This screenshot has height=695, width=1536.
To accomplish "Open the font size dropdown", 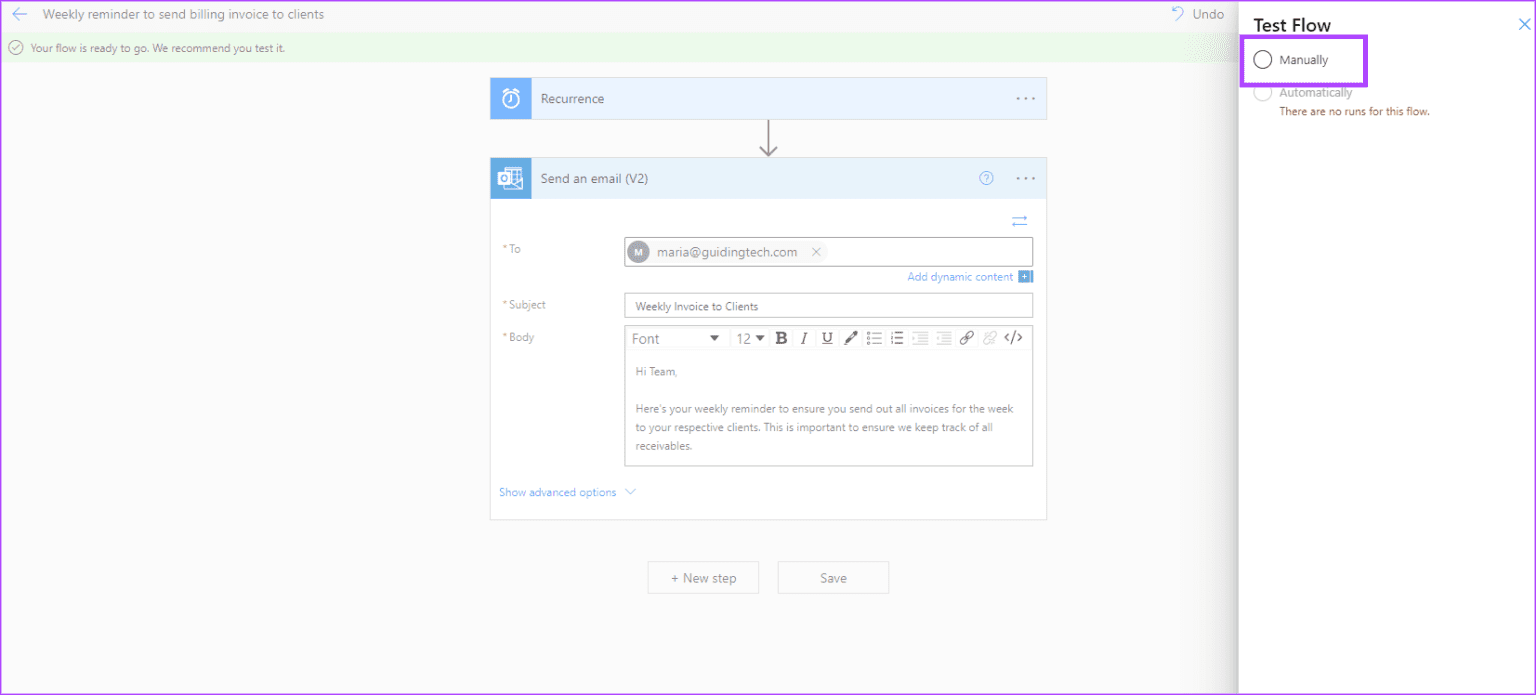I will point(750,338).
